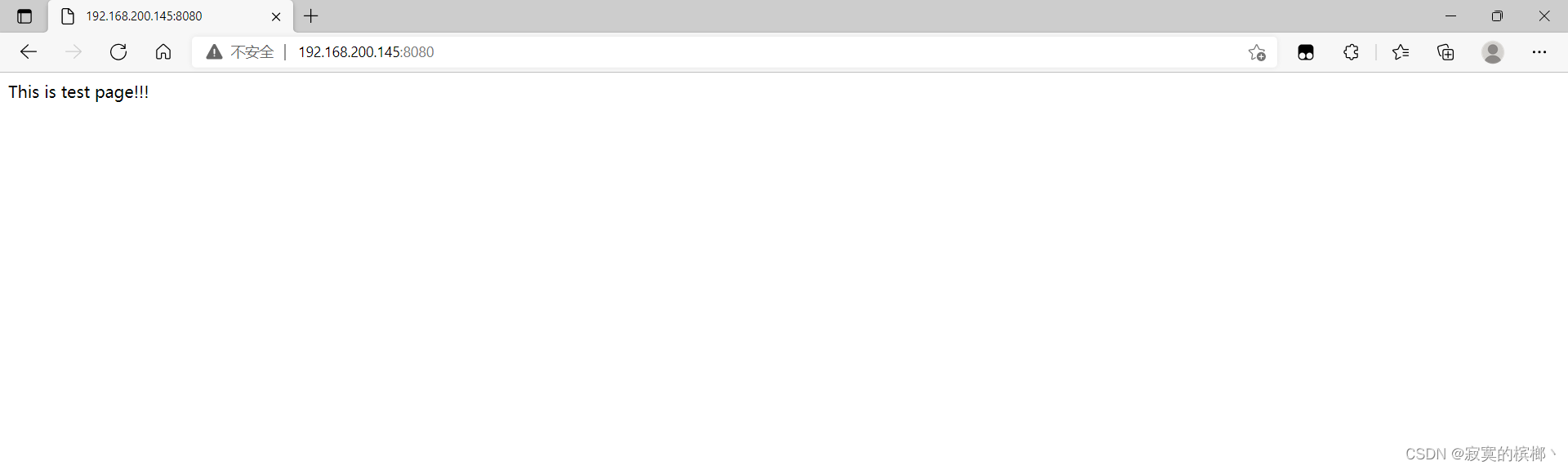Open the Extensions puzzle icon
The width and height of the screenshot is (1568, 470).
[1352, 52]
